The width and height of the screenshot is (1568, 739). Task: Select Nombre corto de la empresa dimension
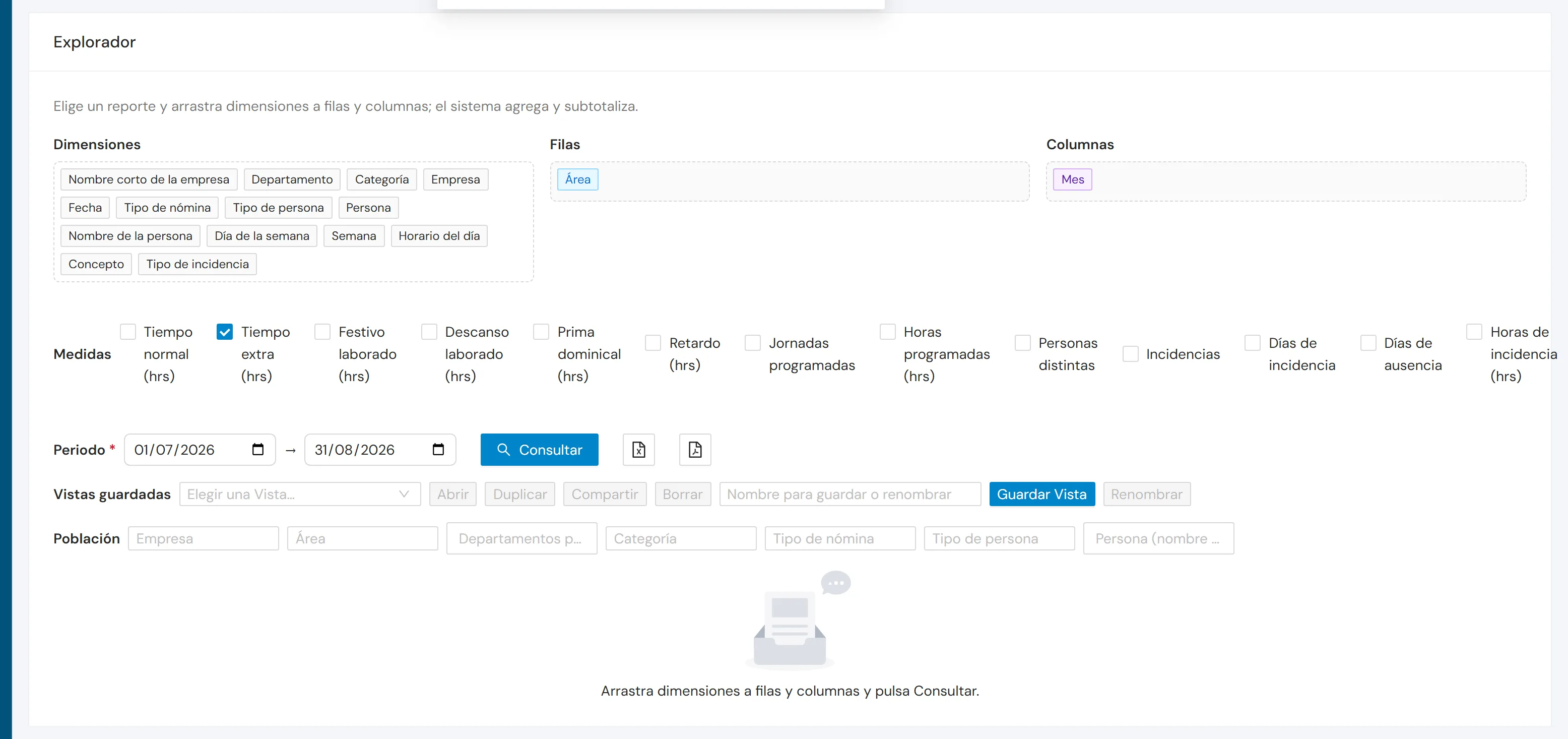149,179
